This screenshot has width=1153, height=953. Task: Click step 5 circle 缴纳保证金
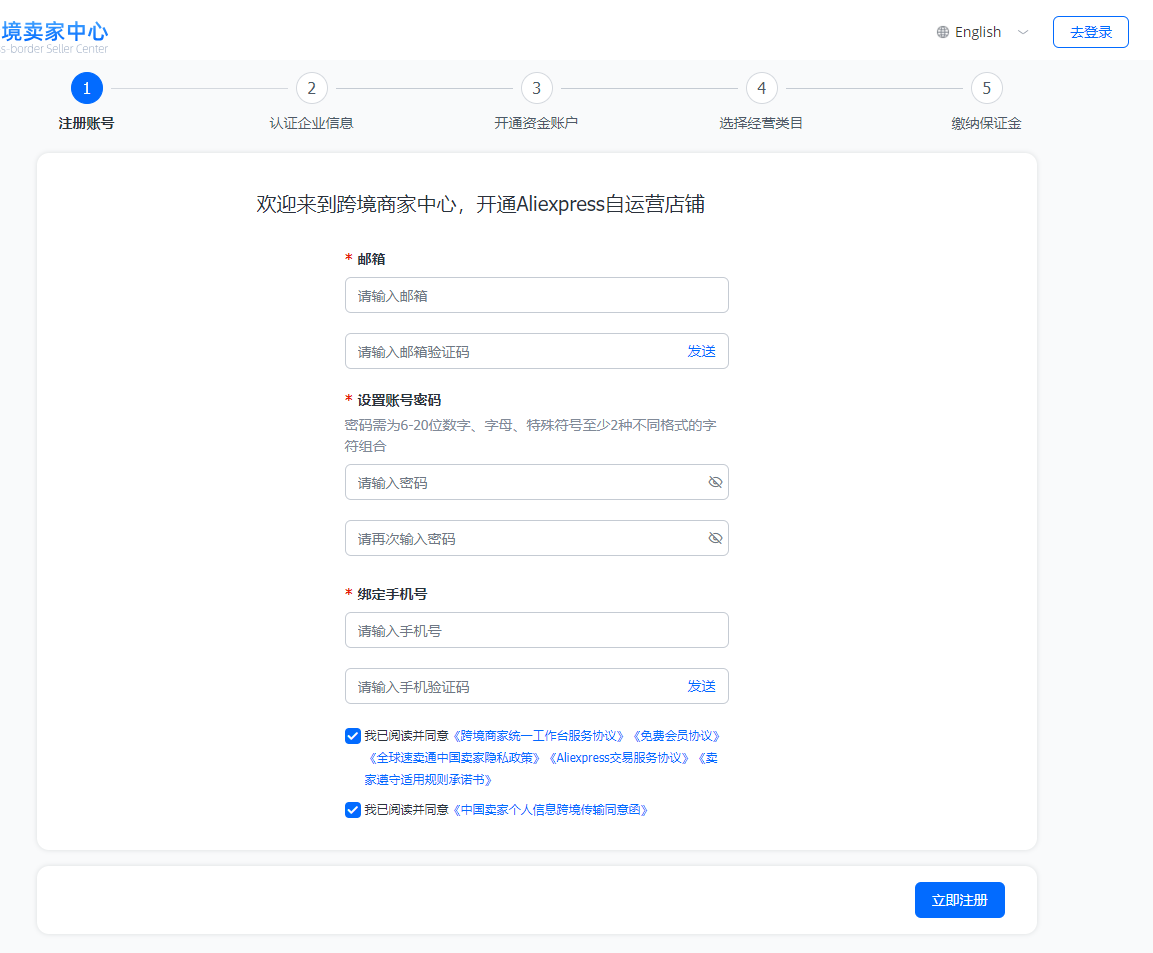[x=986, y=88]
